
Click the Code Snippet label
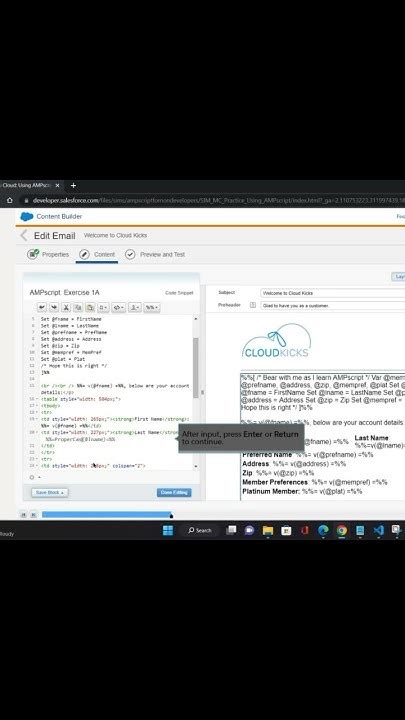179,293
